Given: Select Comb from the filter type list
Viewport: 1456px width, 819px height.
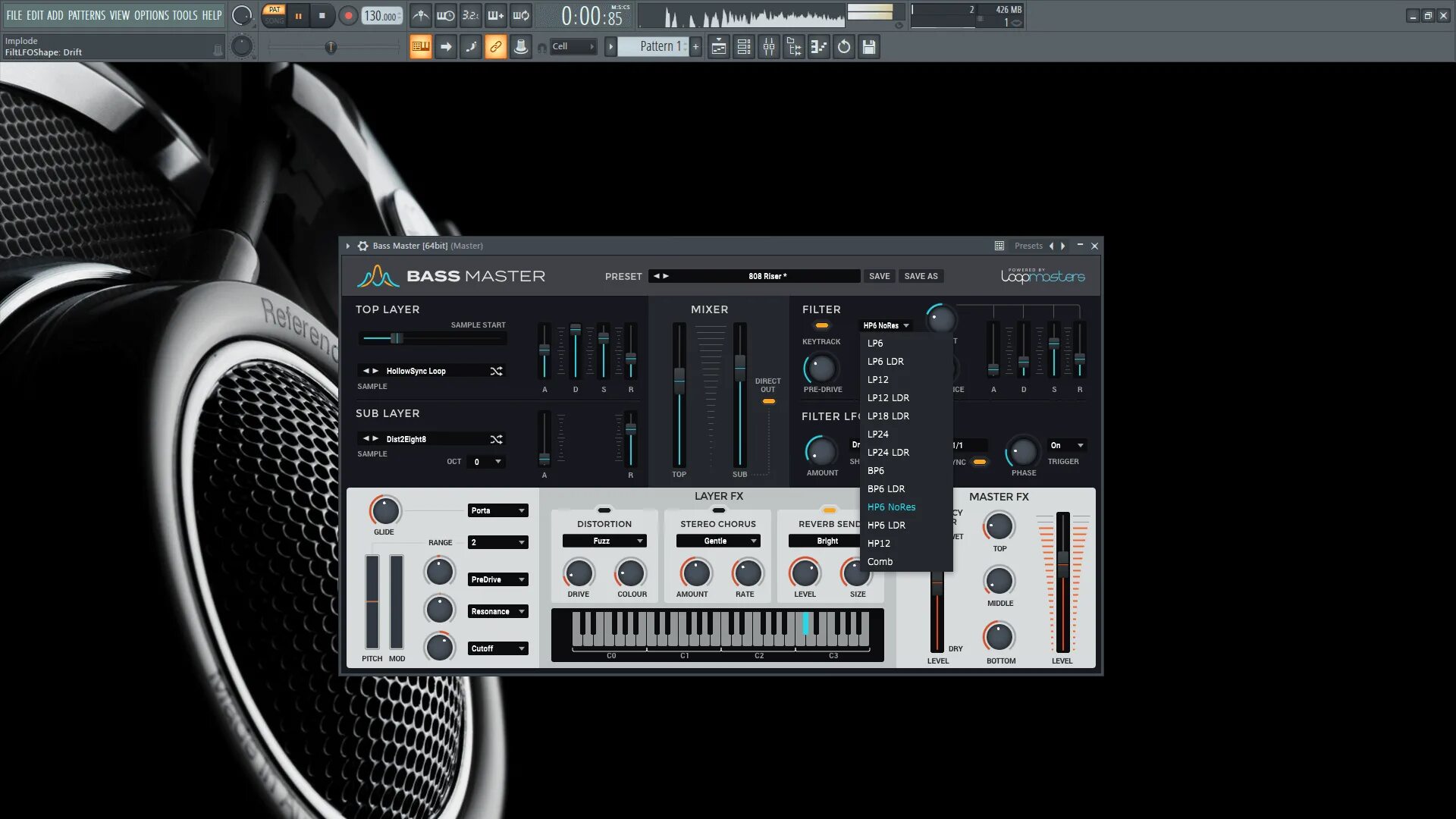Looking at the screenshot, I should (x=880, y=561).
